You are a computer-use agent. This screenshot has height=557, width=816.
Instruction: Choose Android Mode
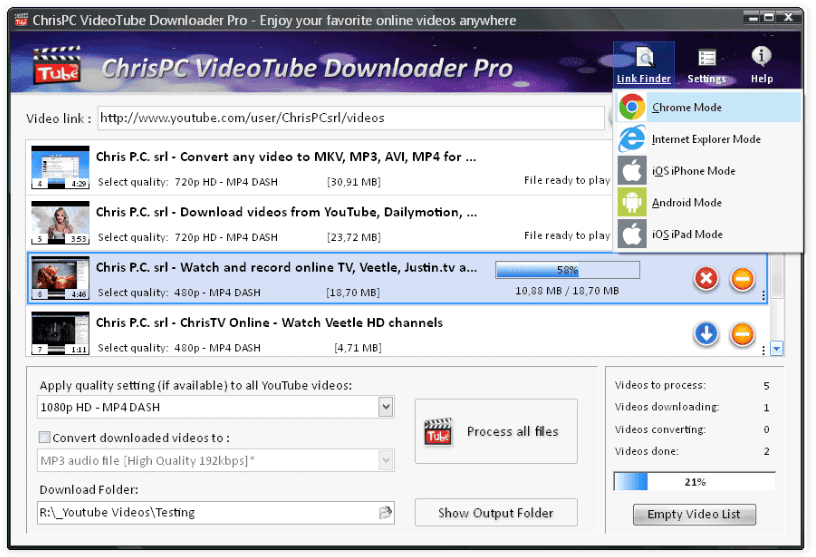coord(708,202)
